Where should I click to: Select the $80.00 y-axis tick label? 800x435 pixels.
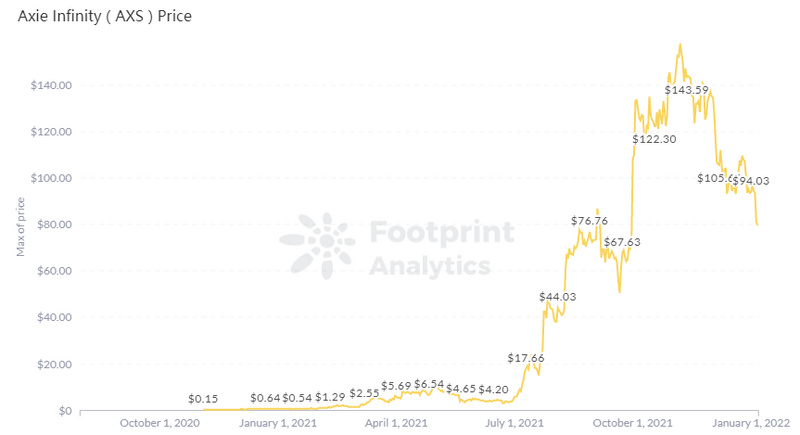54,224
